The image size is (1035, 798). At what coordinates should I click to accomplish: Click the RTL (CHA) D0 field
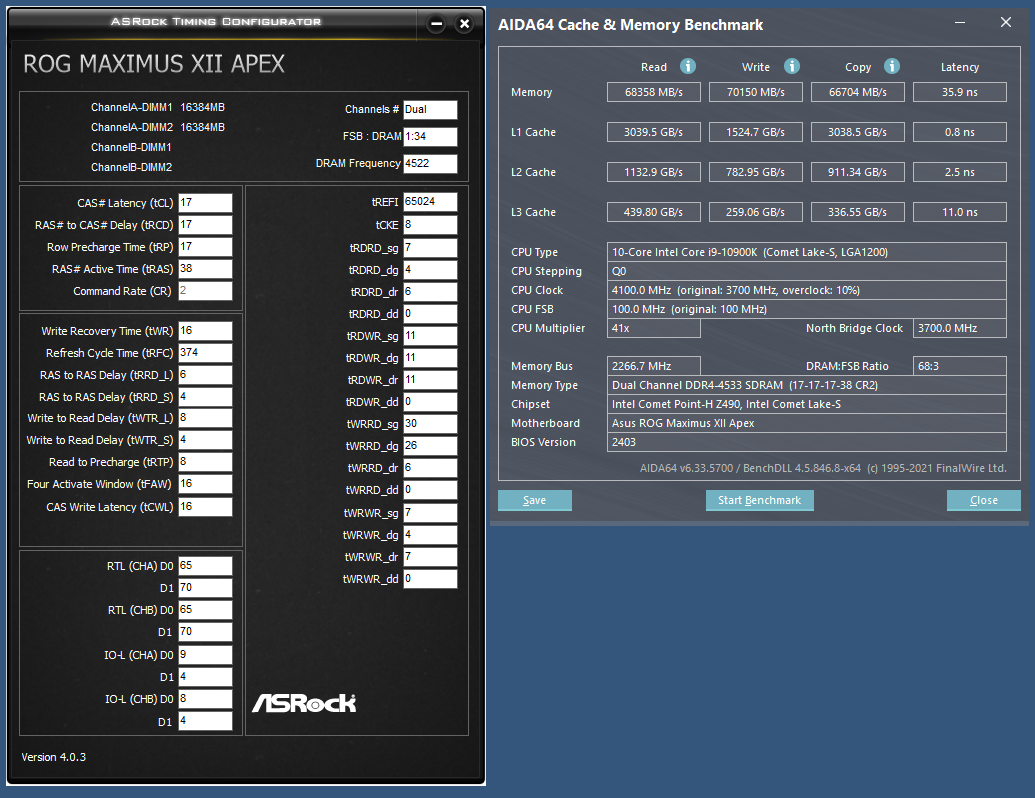[205, 566]
